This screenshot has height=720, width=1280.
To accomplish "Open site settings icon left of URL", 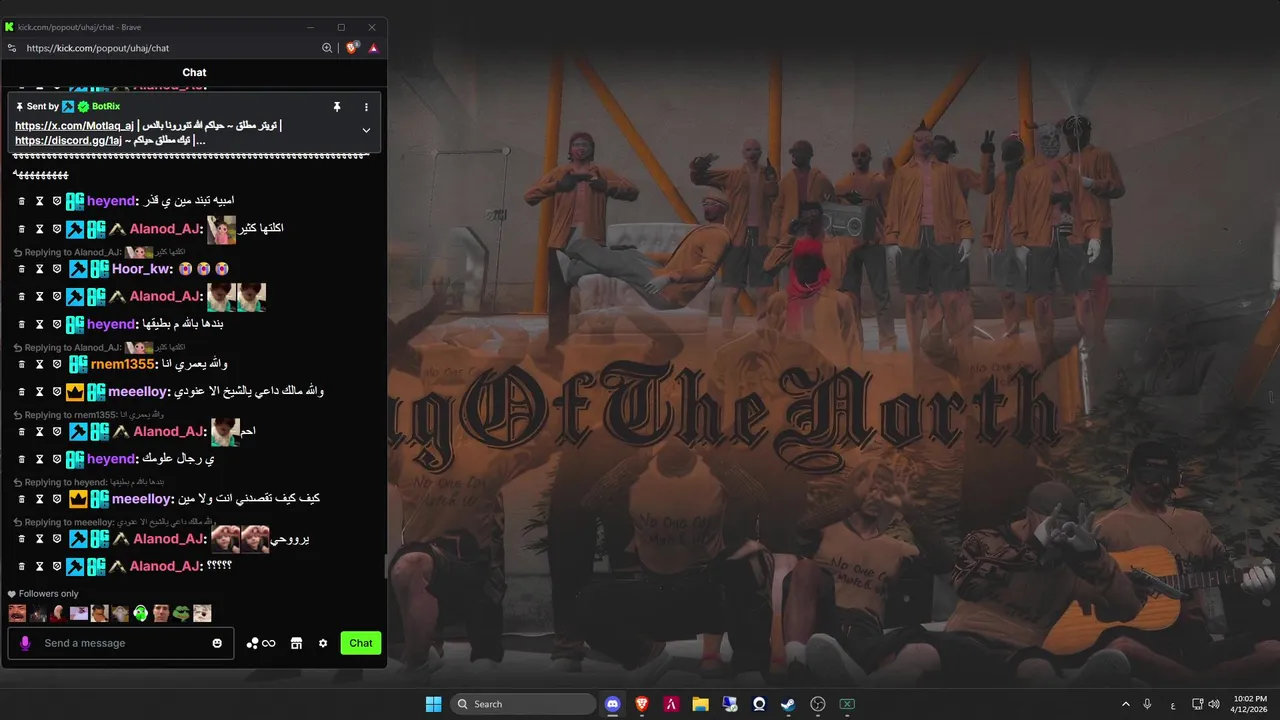I will pos(12,48).
